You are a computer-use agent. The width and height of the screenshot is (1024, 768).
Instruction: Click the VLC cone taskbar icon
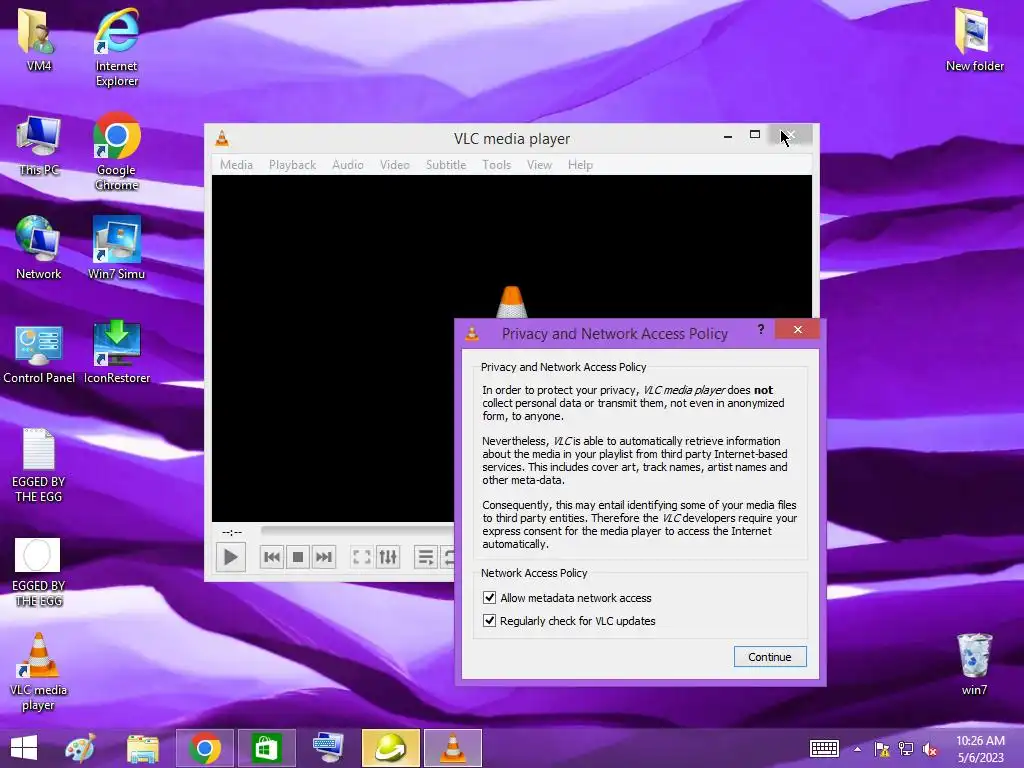pos(453,748)
